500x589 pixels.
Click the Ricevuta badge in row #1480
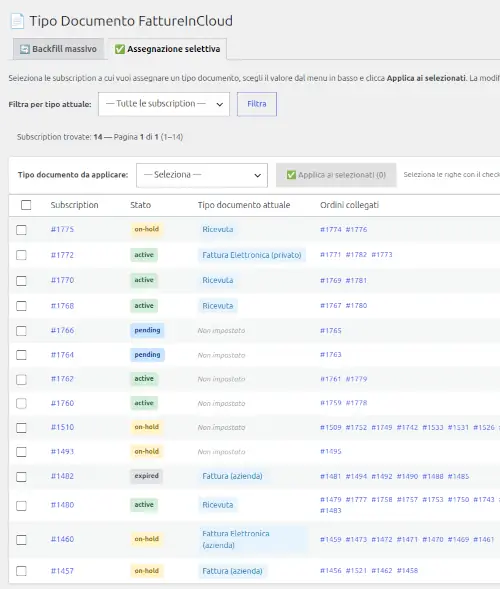tap(218, 505)
